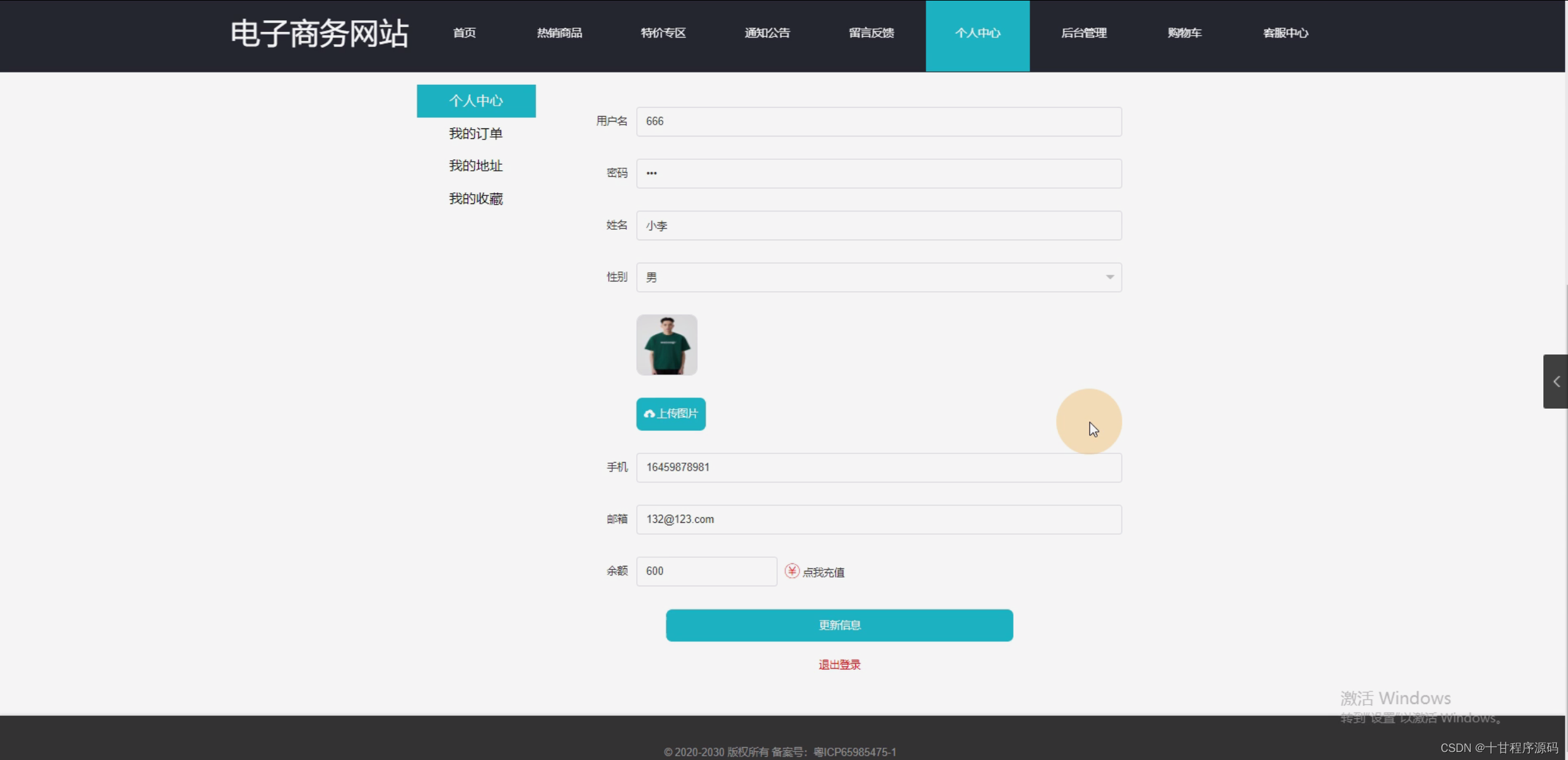The width and height of the screenshot is (1568, 760).
Task: Open 我的收藏 in the sidebar
Action: (476, 199)
